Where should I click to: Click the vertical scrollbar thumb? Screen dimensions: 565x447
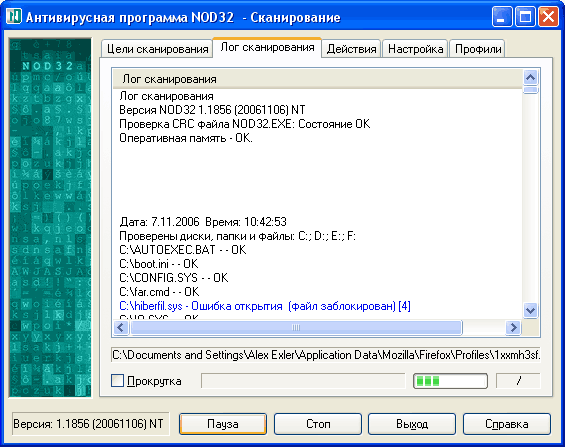pos(530,89)
